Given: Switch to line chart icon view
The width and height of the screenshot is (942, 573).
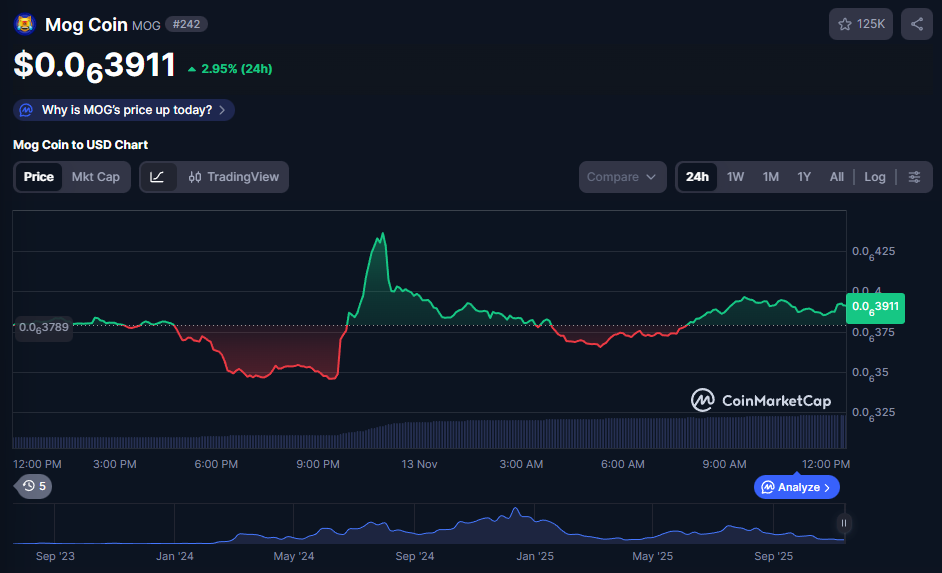Looking at the screenshot, I should [x=157, y=177].
